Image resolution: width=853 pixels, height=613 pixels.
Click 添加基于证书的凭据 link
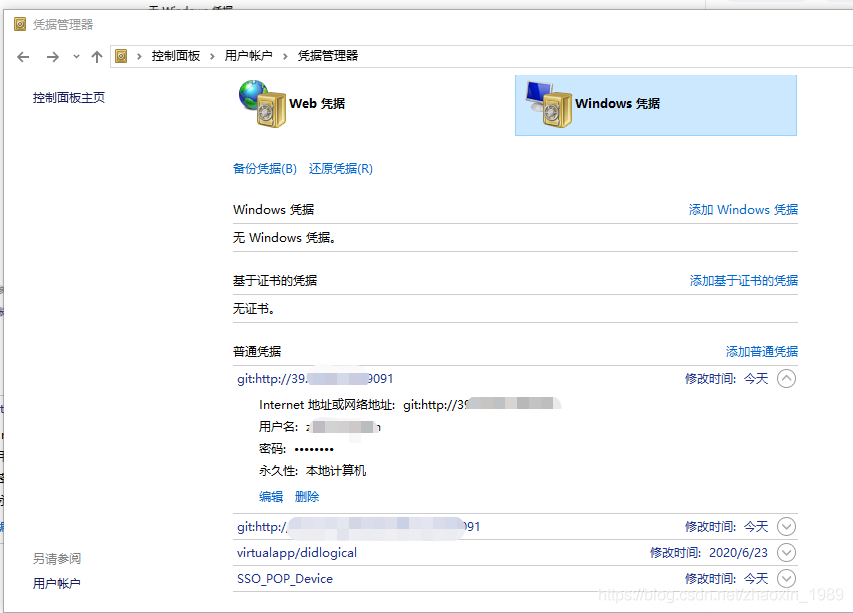744,280
